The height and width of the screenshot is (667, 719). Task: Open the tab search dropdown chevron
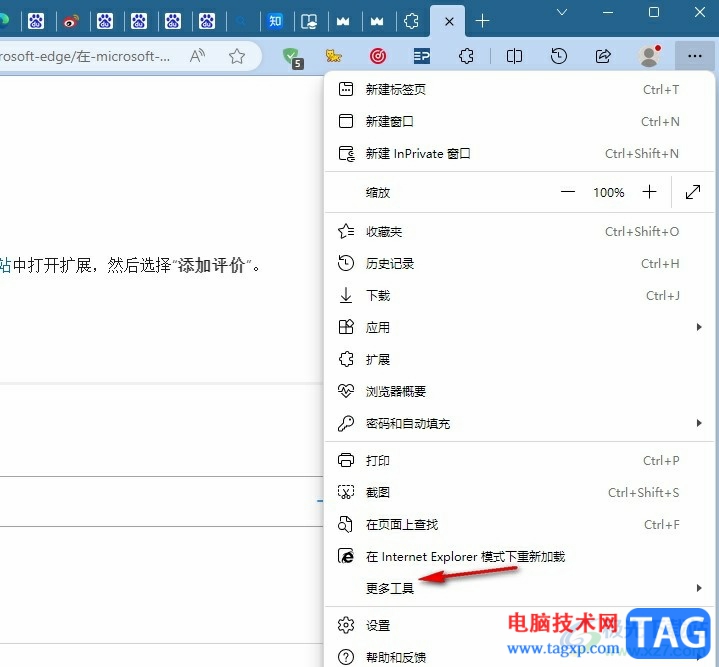(x=562, y=12)
